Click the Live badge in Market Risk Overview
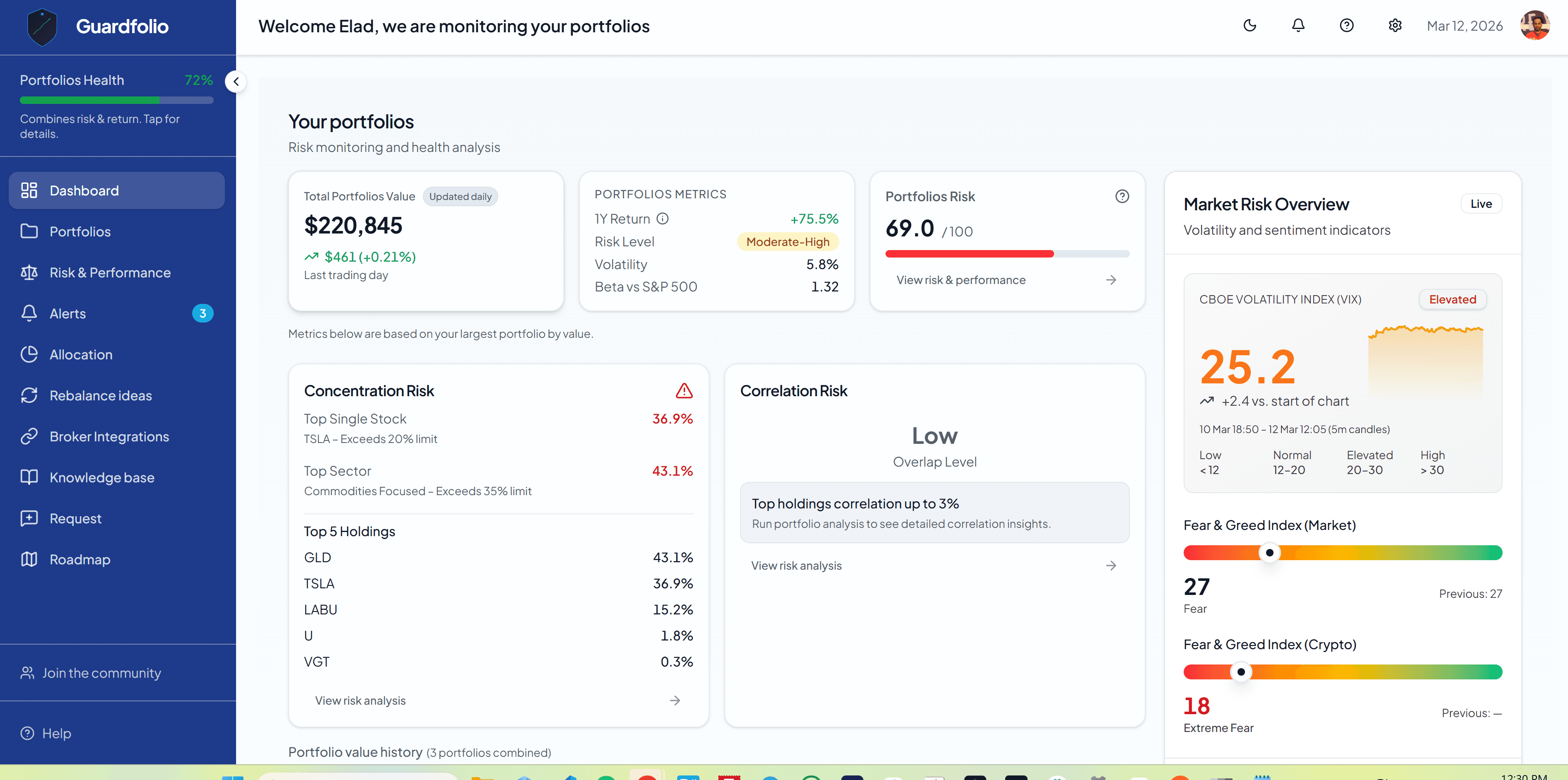Screen dimensions: 1568x780 pos(1481,204)
